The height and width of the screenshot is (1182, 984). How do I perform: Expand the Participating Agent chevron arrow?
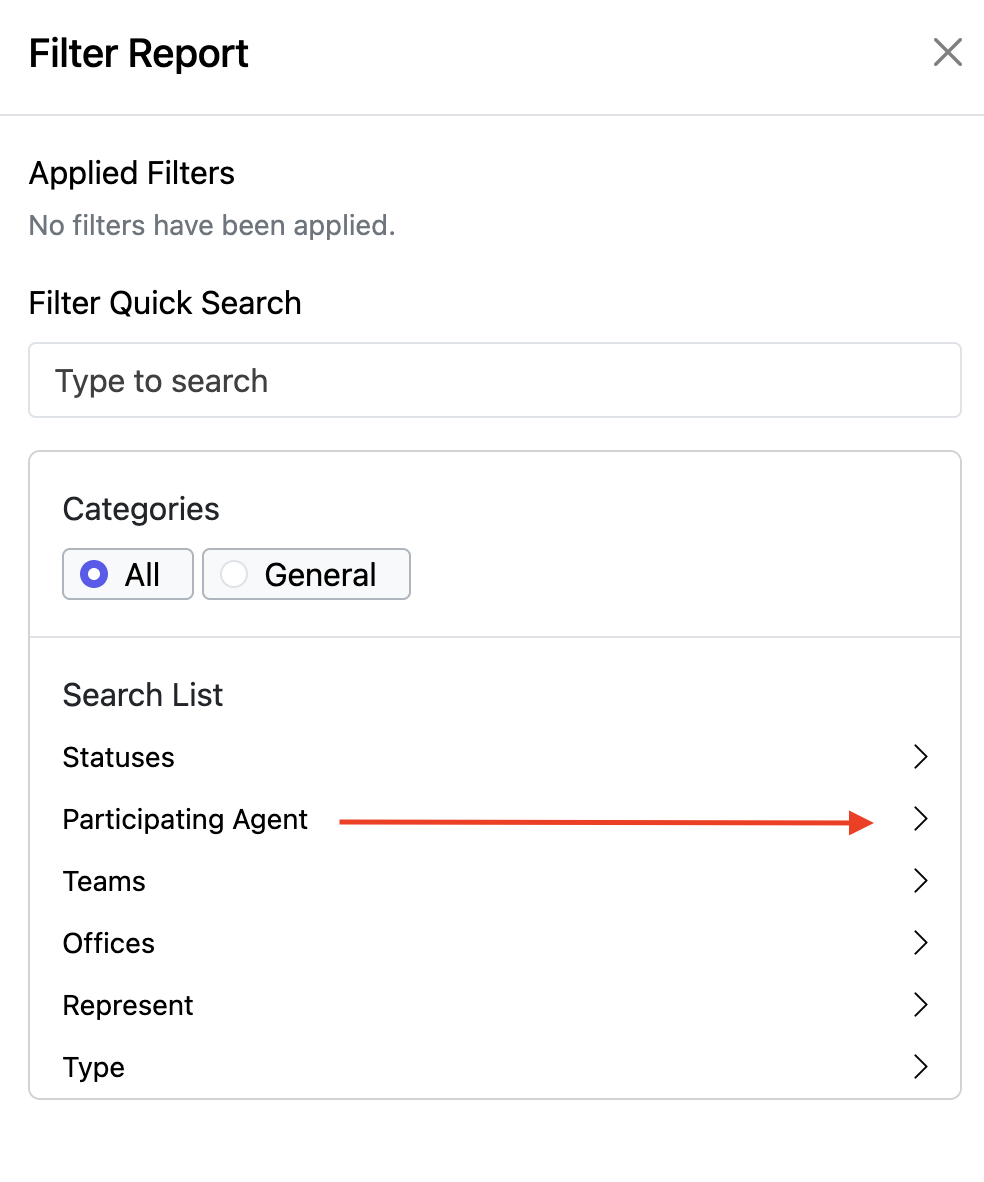(x=921, y=819)
